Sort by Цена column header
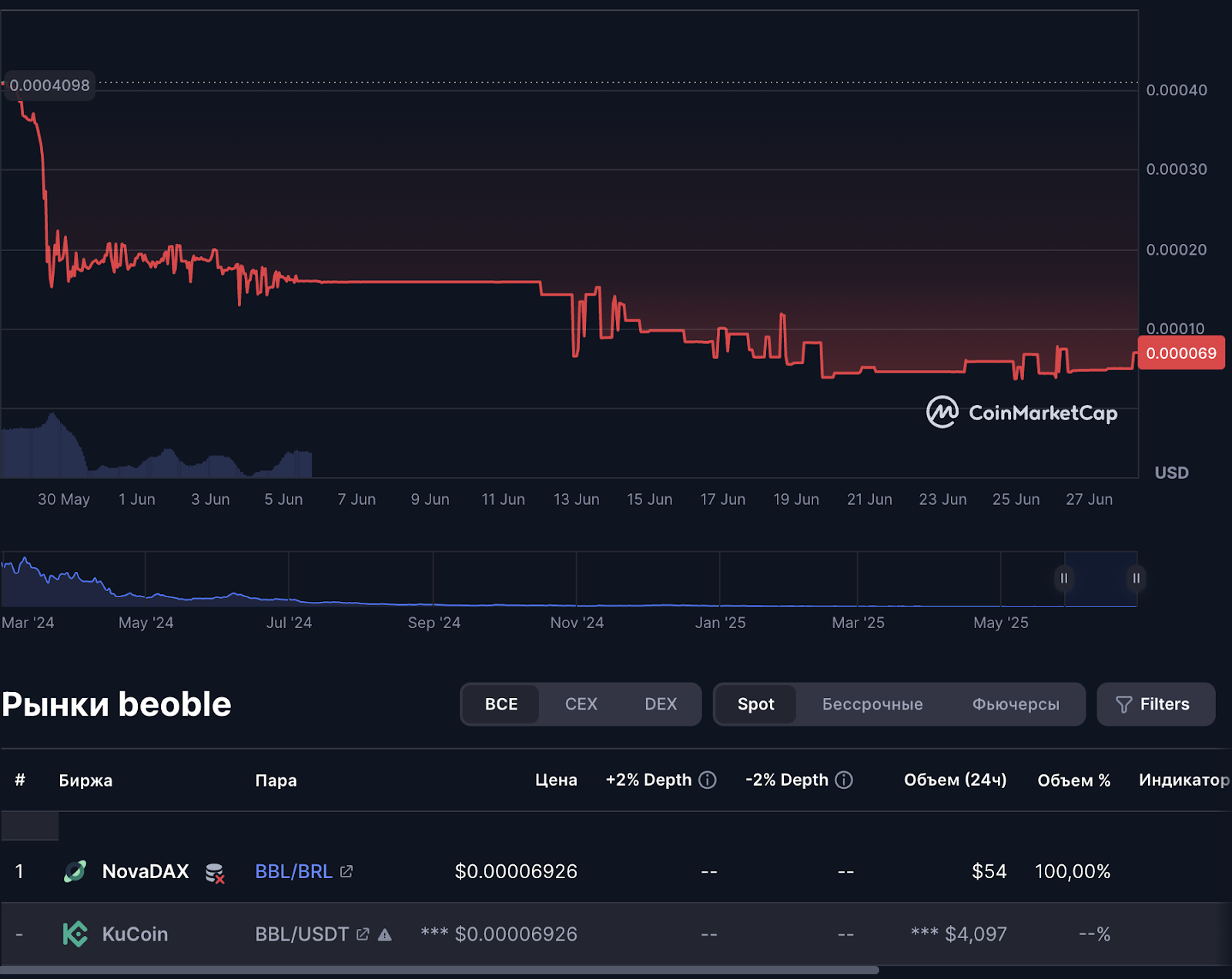Screen dimensions: 1232x979 point(556,780)
